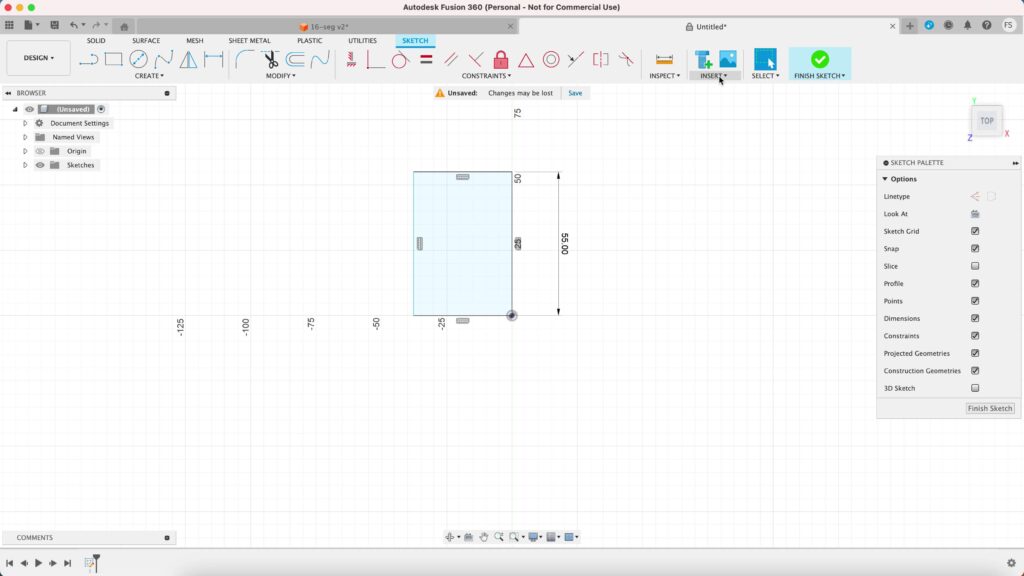Viewport: 1024px width, 576px height.
Task: Pick the Trim scissors tool
Action: point(271,60)
